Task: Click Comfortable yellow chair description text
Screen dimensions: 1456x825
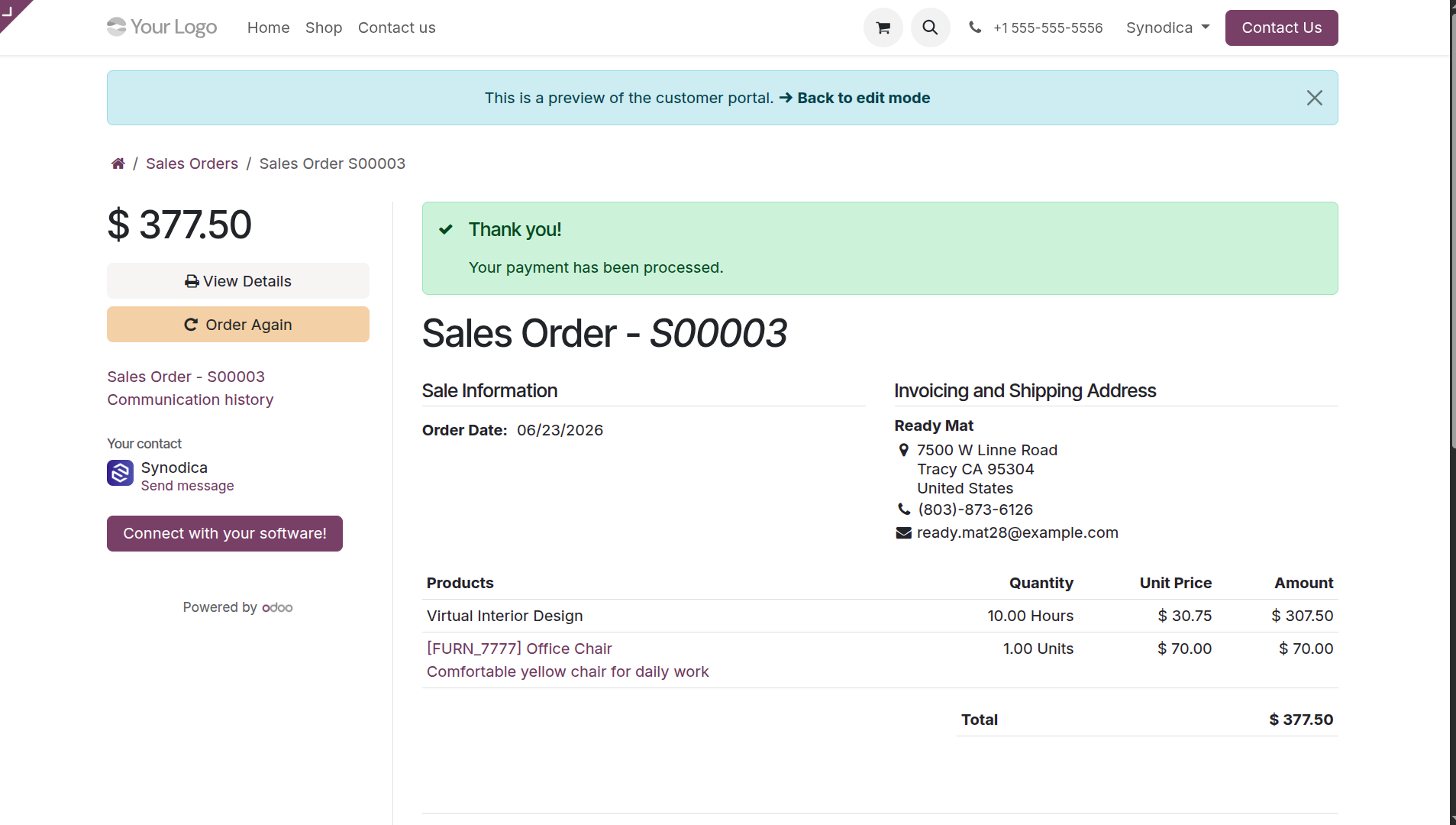Action: tap(567, 671)
